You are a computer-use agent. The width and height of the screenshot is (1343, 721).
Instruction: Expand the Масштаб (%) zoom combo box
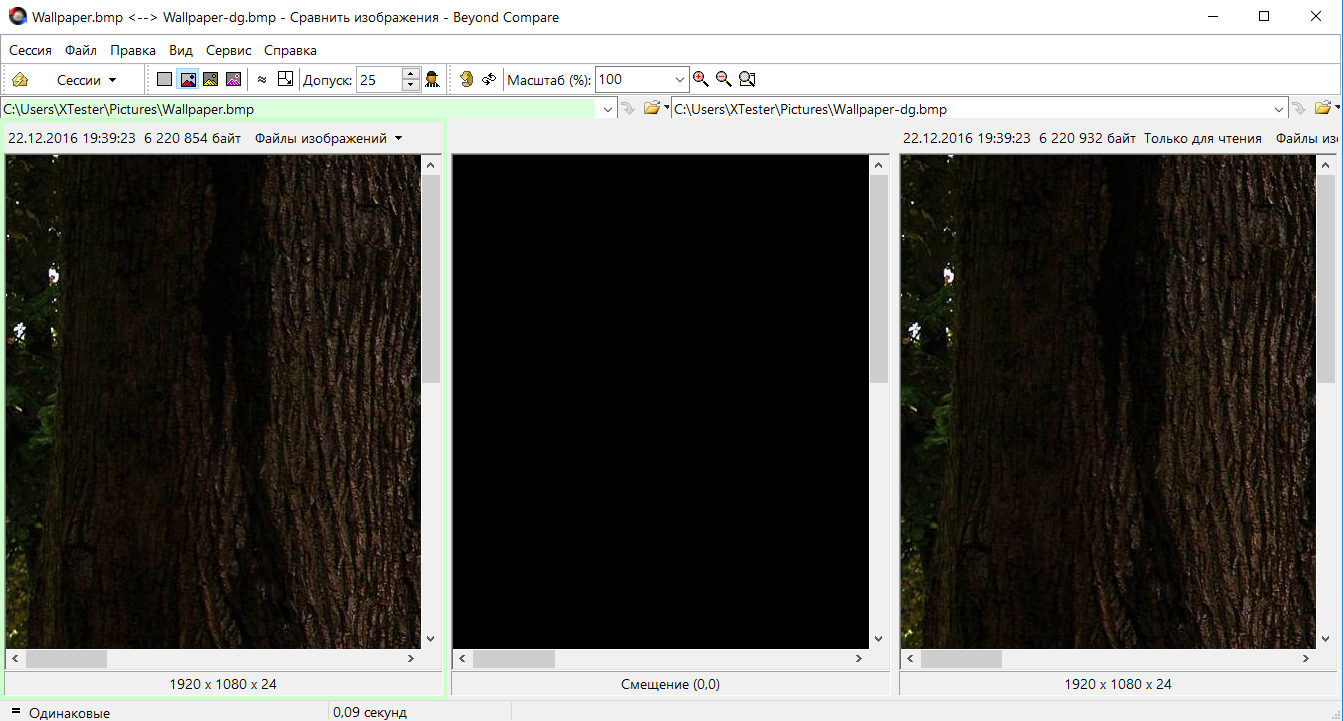[x=680, y=80]
